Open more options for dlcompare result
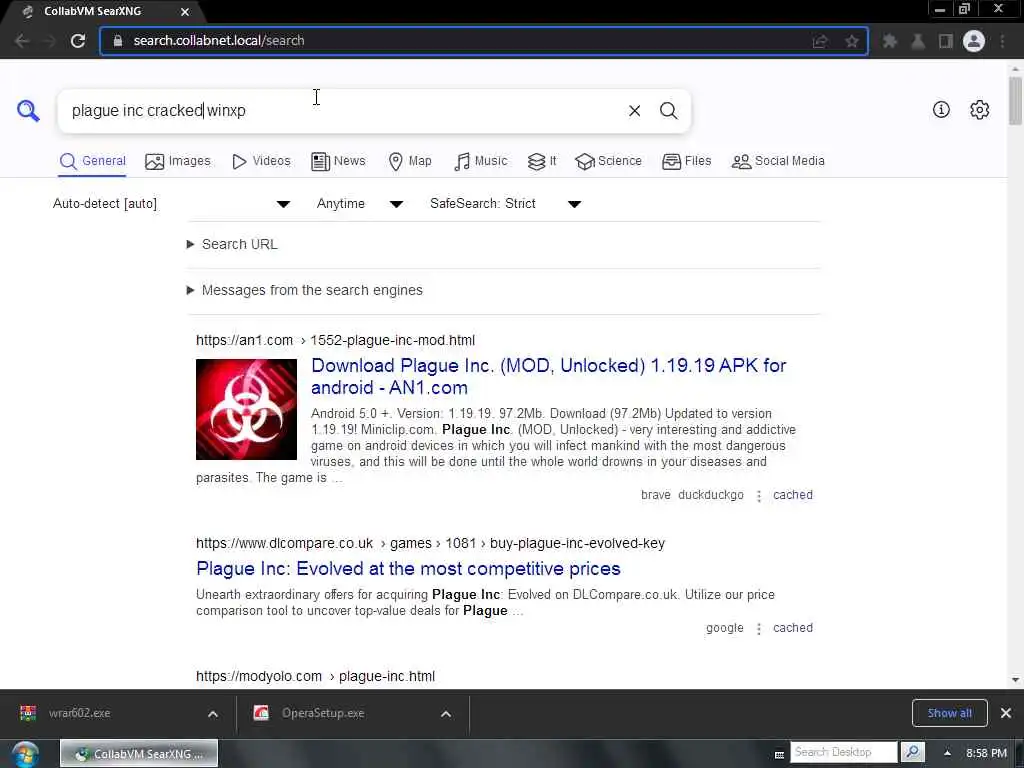This screenshot has width=1024, height=768. tap(758, 628)
